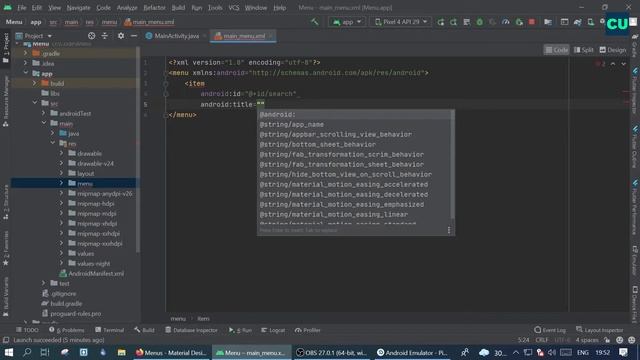Click Sync Project with Gradle Files icon

[578, 22]
